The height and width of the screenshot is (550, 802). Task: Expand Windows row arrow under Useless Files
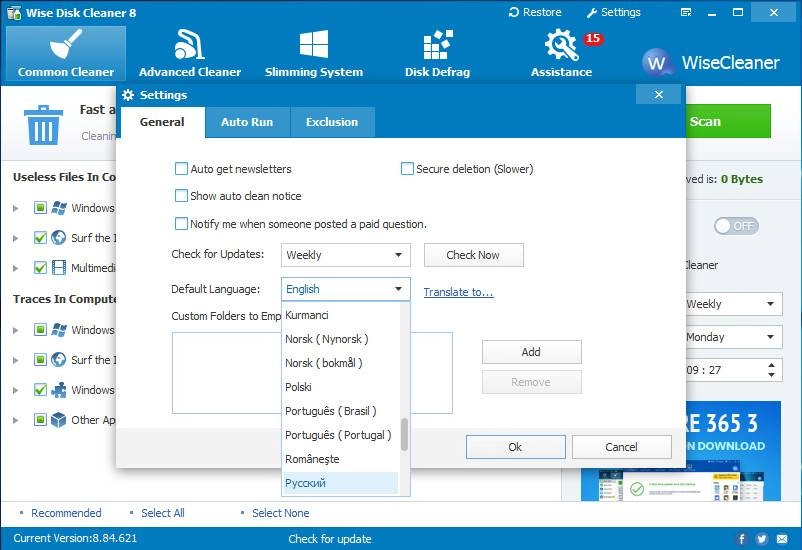[x=15, y=208]
